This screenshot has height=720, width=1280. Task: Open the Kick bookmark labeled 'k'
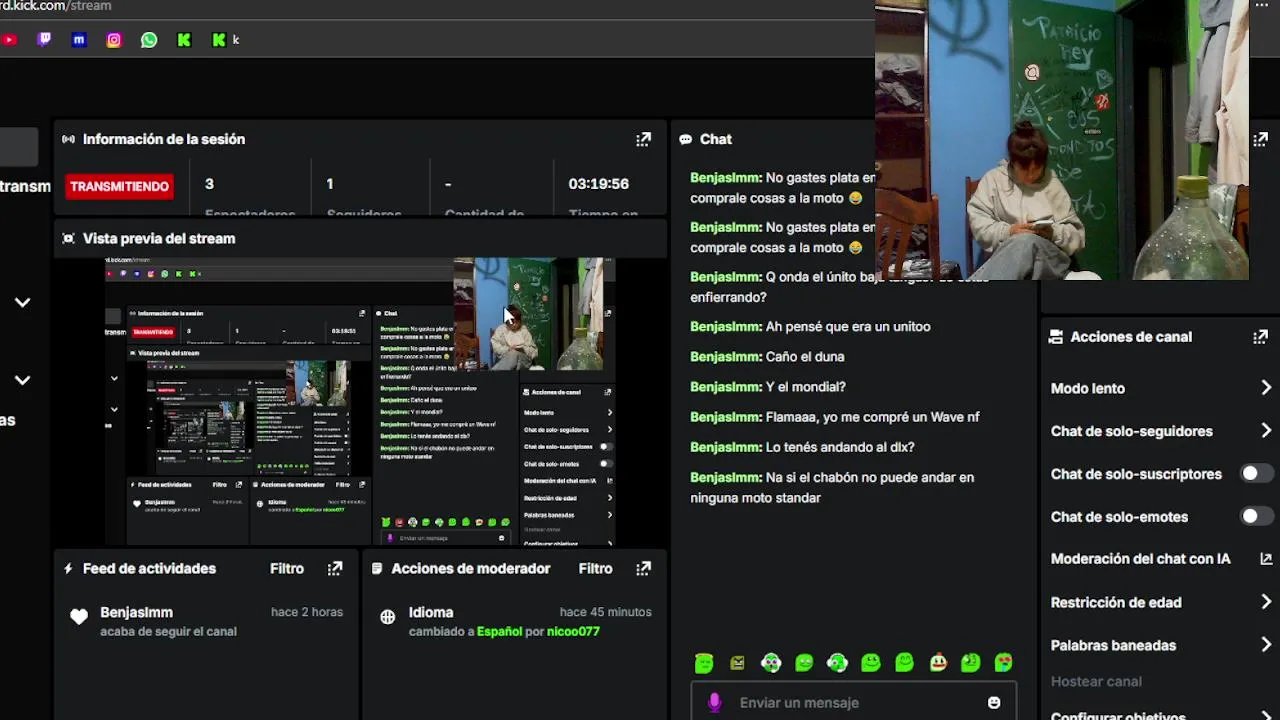(226, 40)
